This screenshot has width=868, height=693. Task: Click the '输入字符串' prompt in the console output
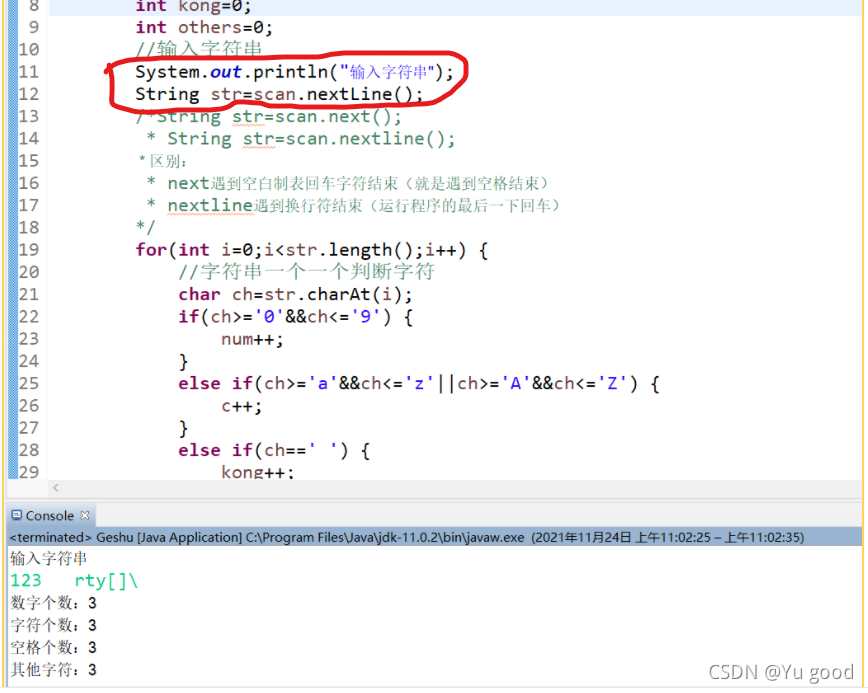pyautogui.click(x=49, y=558)
